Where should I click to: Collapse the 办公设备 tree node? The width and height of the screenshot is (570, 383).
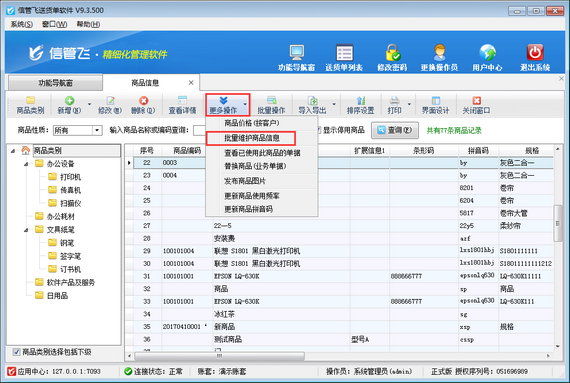[x=26, y=164]
